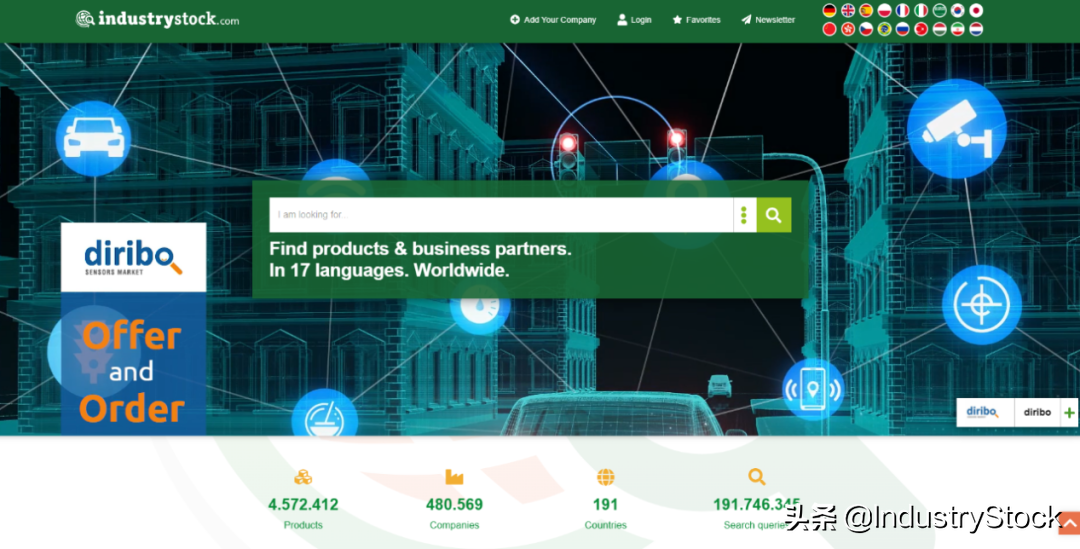
Task: Choose the China flag
Action: coord(830,29)
